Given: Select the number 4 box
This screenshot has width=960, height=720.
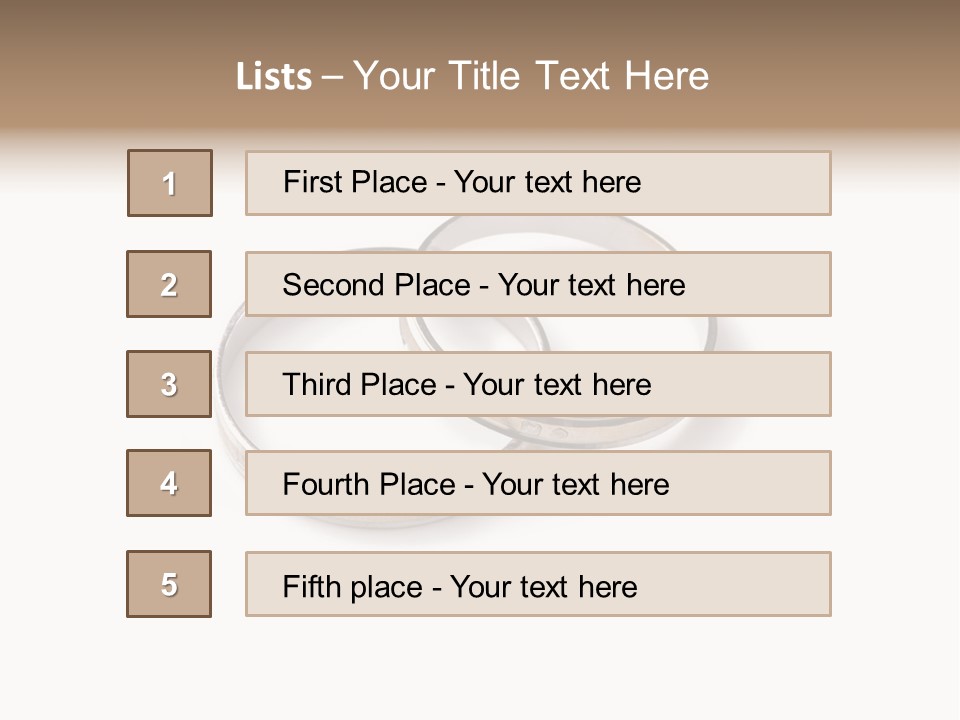Looking at the screenshot, I should pyautogui.click(x=169, y=483).
